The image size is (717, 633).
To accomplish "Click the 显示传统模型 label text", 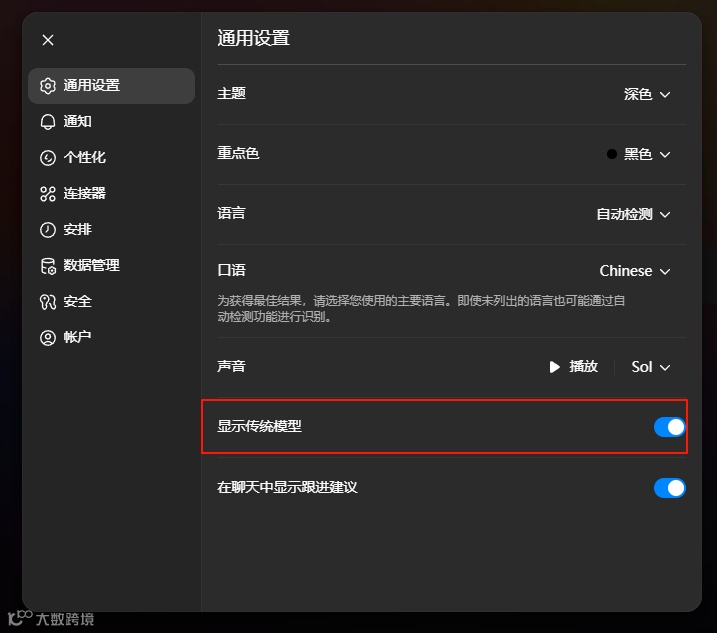I will [x=259, y=426].
